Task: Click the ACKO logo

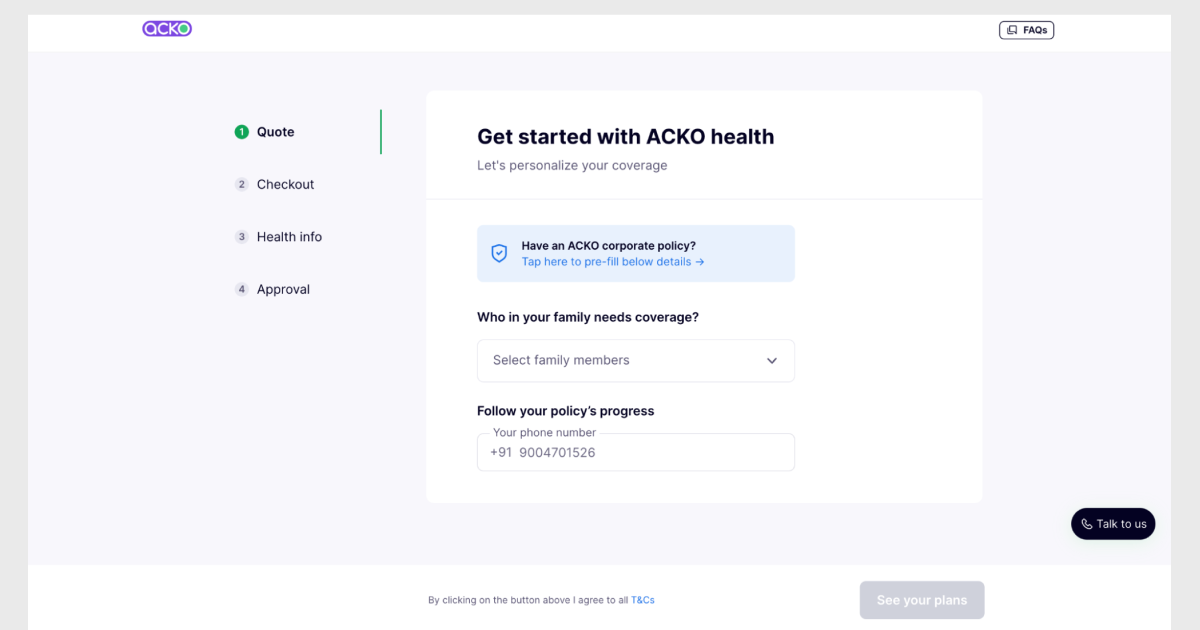Action: (x=167, y=28)
